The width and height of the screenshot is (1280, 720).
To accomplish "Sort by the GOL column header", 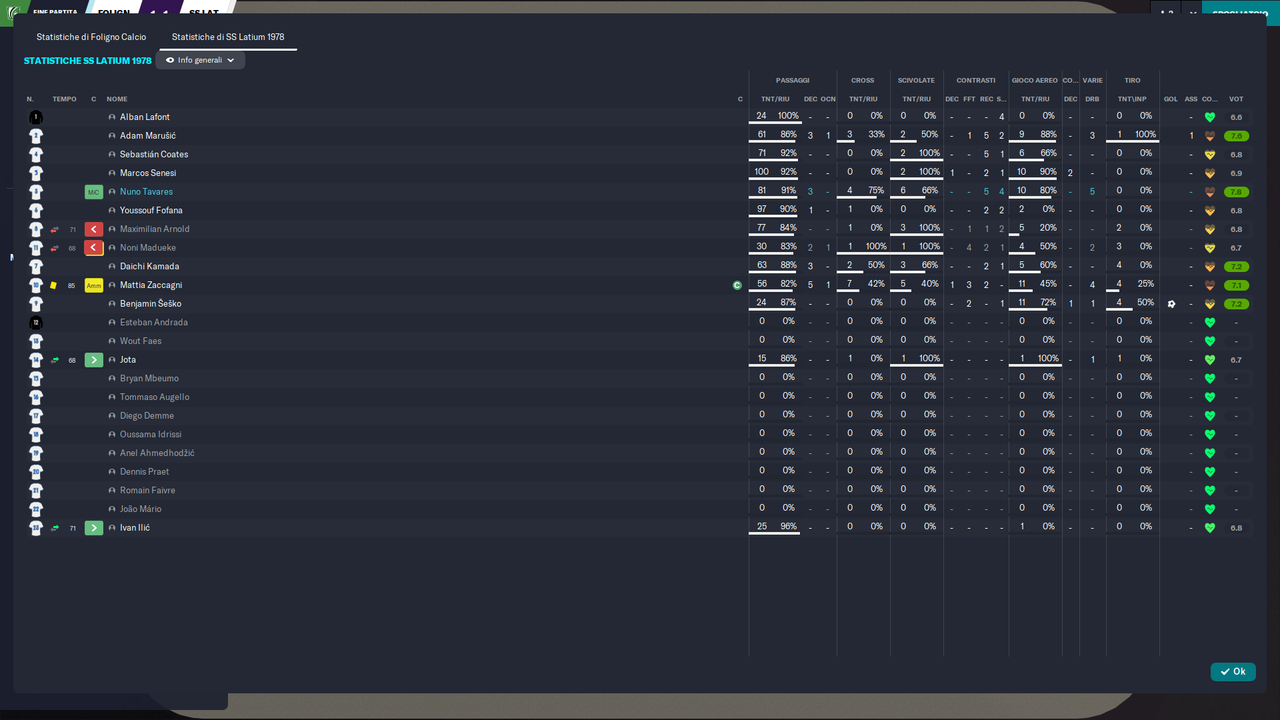I will 1171,99.
